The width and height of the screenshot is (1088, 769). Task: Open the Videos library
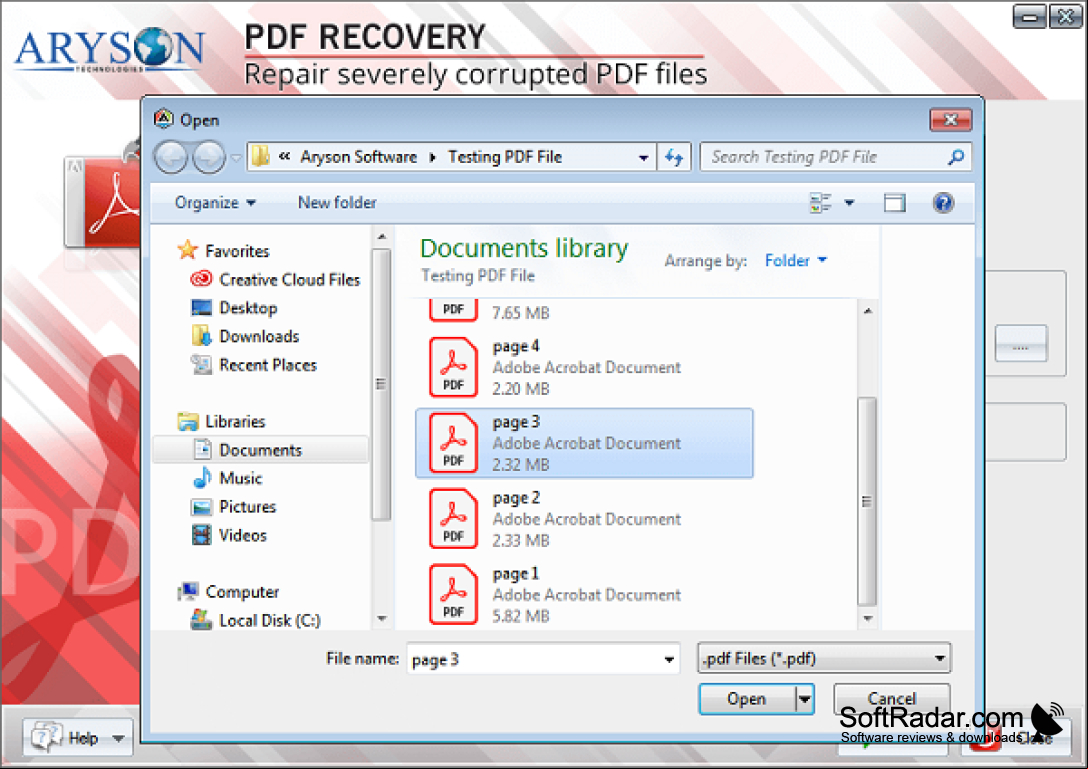point(242,535)
